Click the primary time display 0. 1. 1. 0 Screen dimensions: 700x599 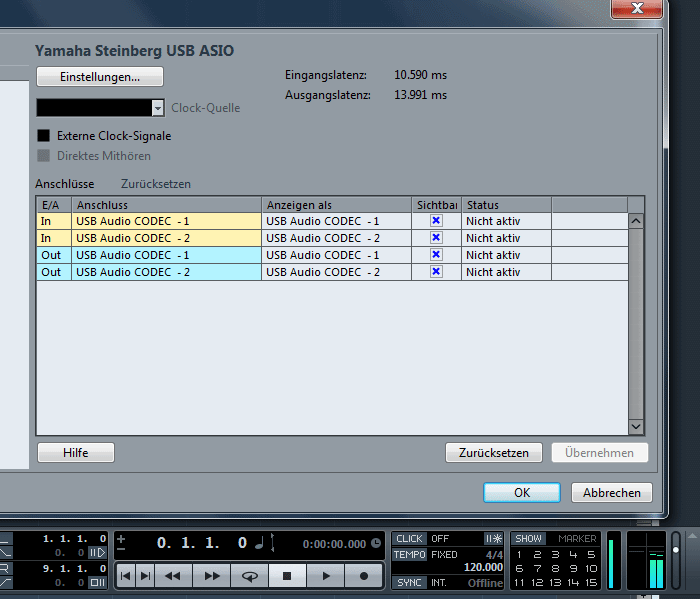[202, 543]
